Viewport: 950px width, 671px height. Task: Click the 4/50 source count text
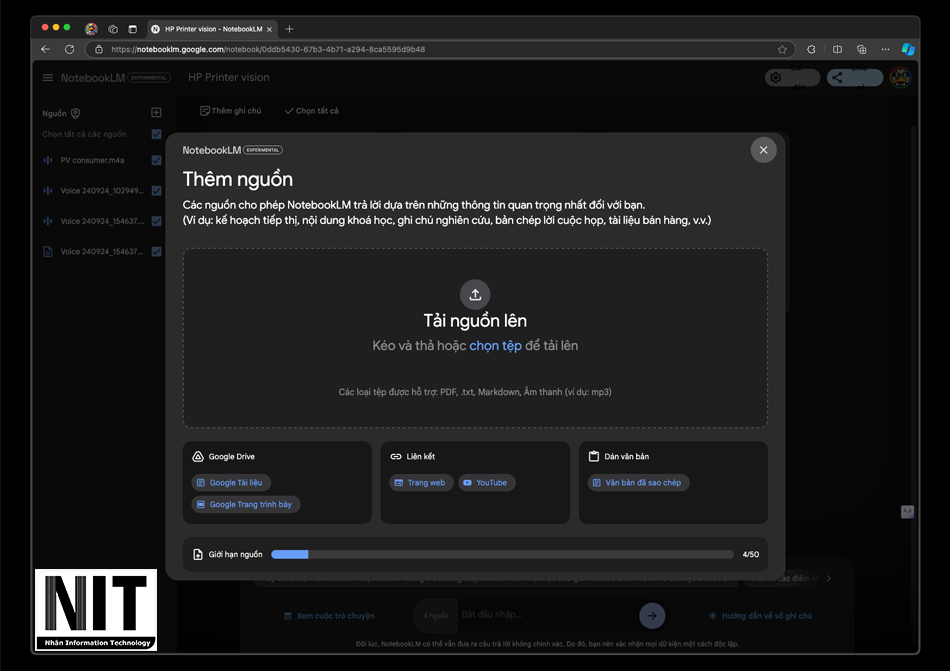[751, 555]
